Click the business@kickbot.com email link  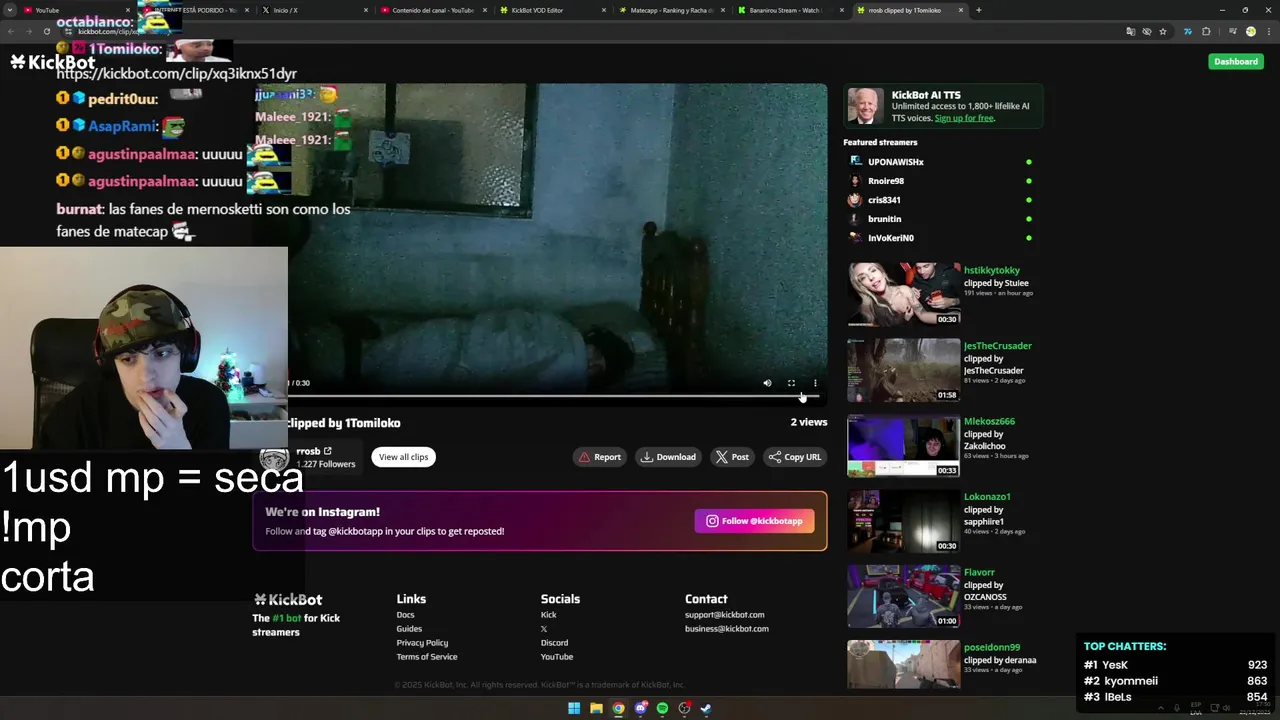727,629
